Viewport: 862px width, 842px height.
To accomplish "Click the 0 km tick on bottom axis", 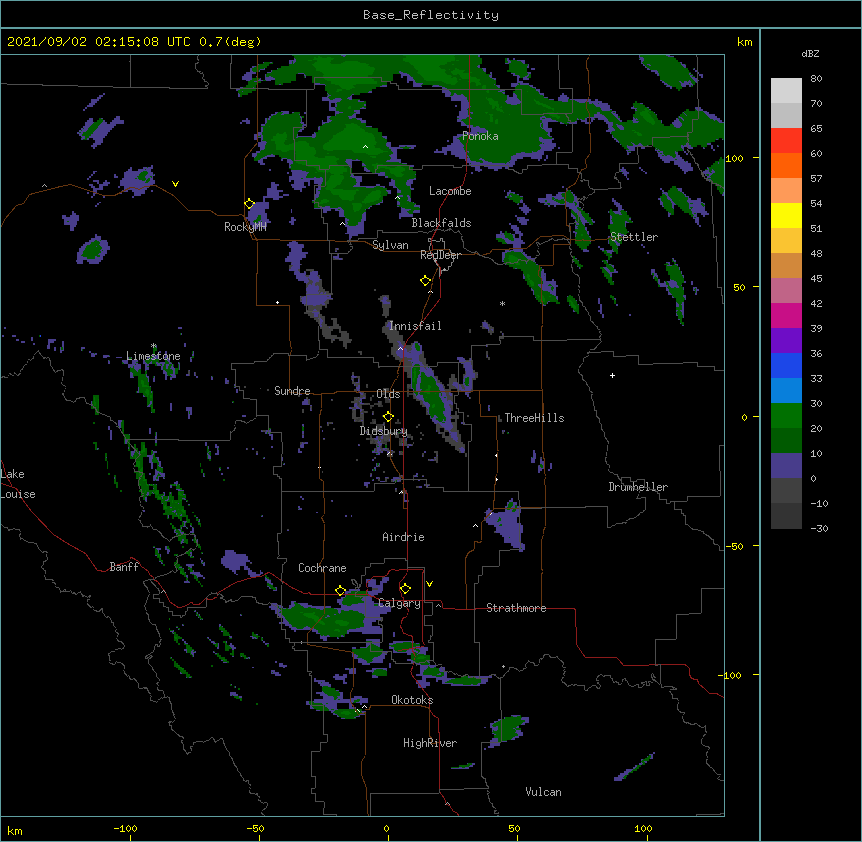I will pos(386,828).
